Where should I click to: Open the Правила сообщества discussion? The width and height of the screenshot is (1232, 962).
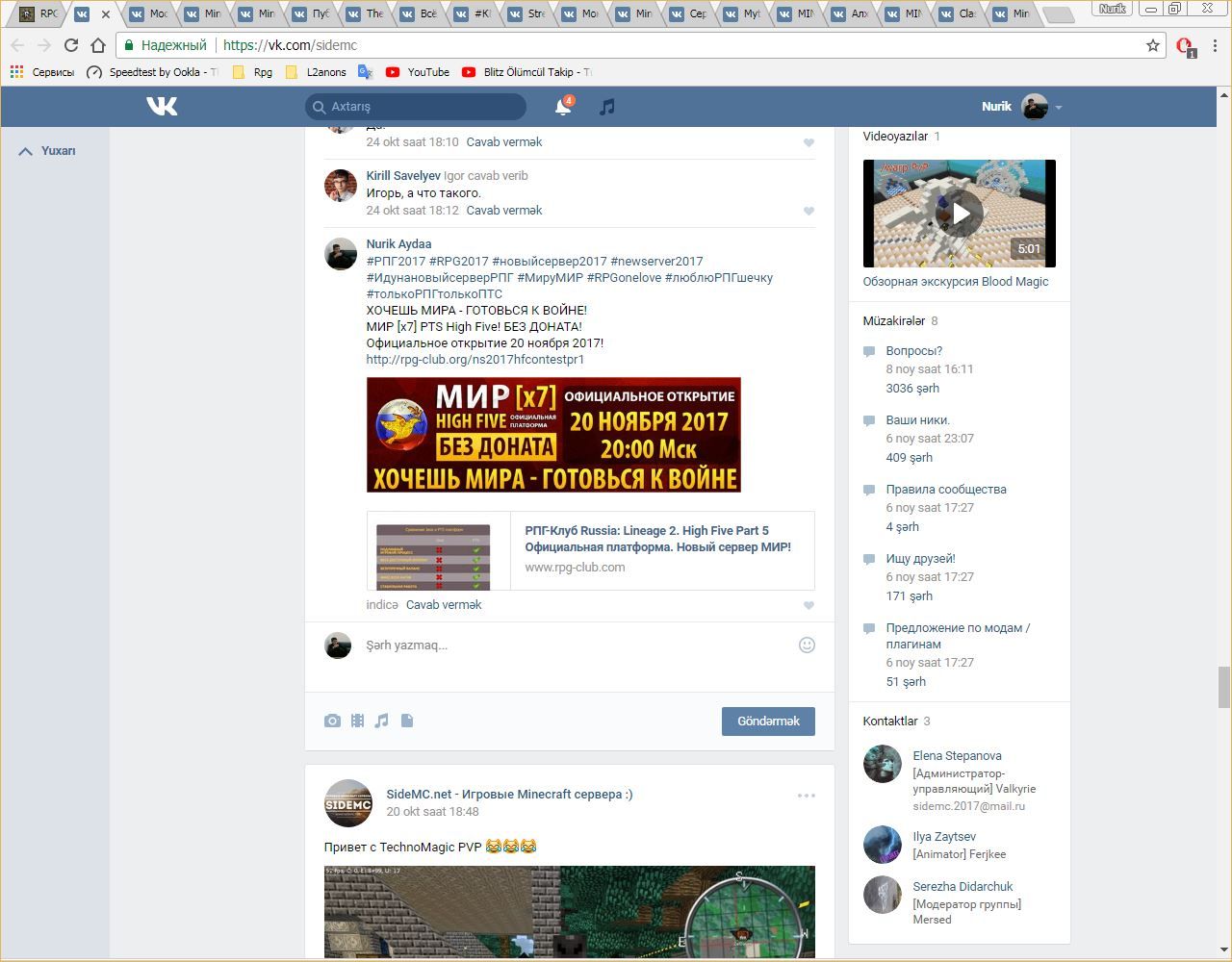click(x=946, y=490)
